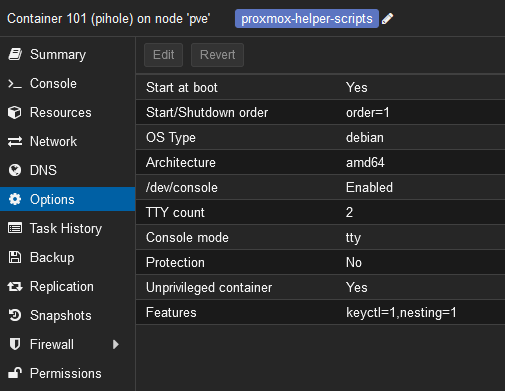Click the tty console mode value
This screenshot has width=505, height=391.
coord(353,238)
